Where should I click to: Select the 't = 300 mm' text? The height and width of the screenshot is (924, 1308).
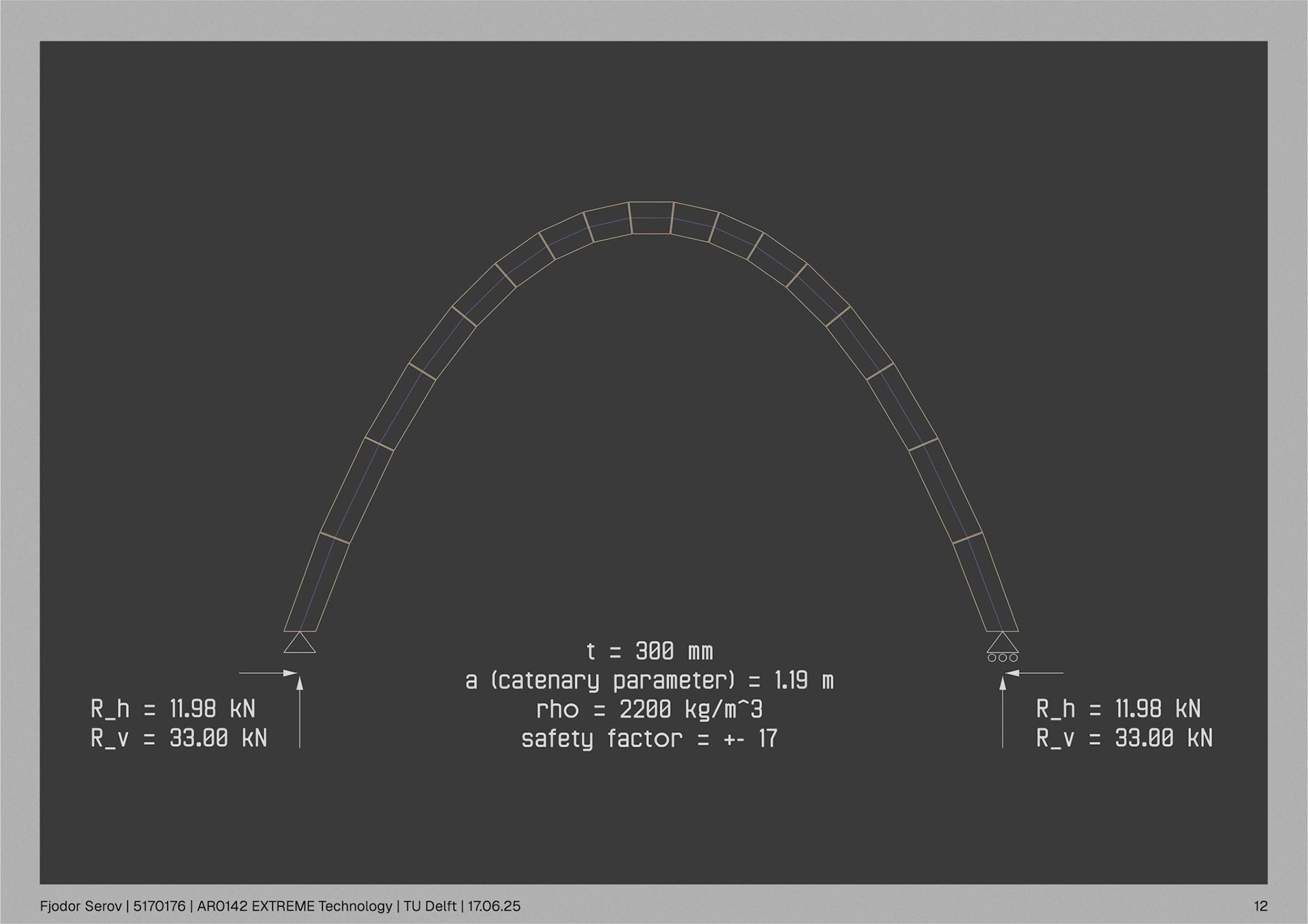click(x=649, y=652)
